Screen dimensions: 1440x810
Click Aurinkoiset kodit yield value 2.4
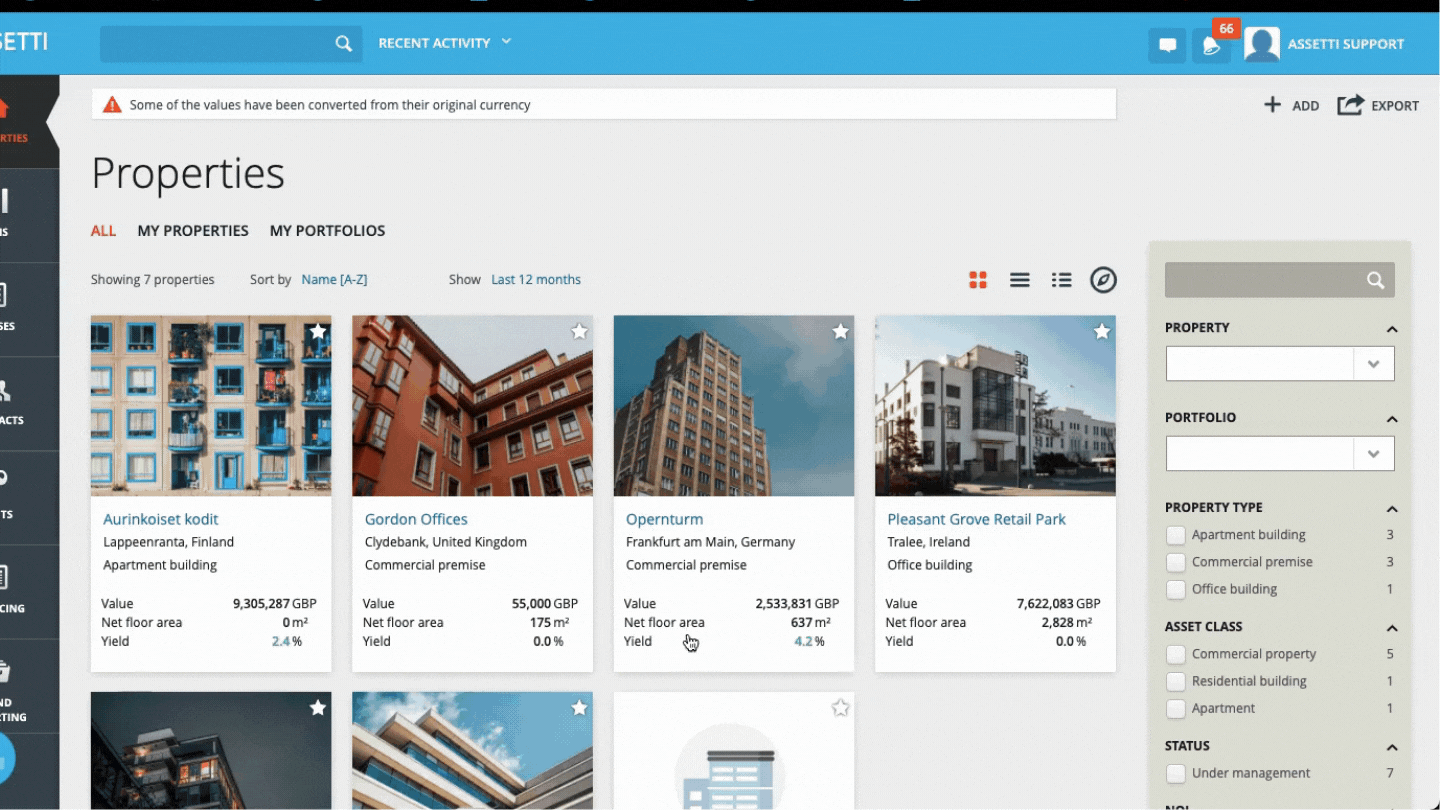280,642
